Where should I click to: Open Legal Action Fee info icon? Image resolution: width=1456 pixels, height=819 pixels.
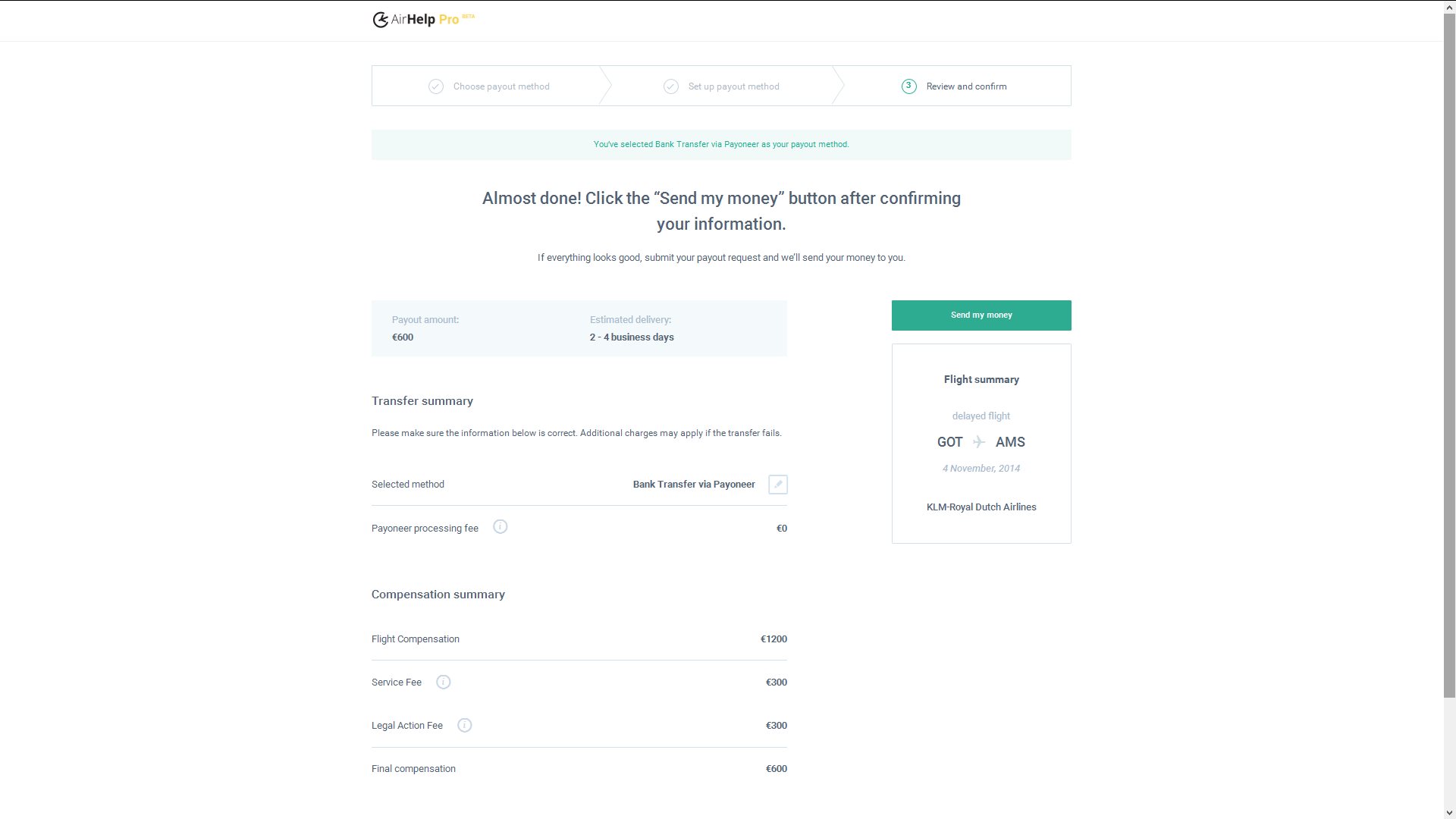click(465, 726)
